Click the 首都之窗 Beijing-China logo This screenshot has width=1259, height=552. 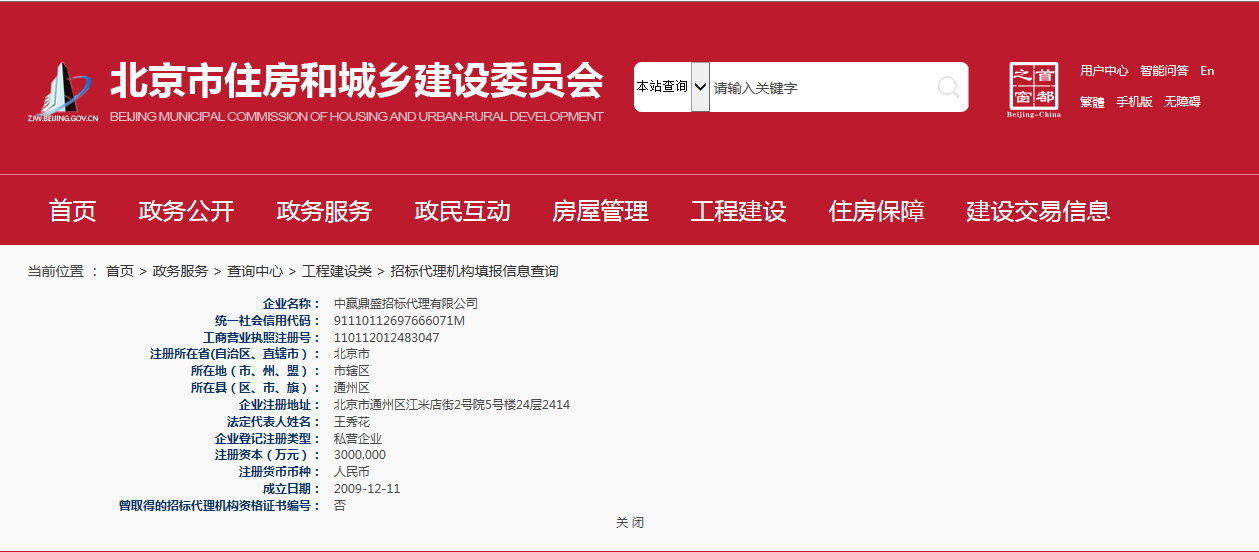1034,89
